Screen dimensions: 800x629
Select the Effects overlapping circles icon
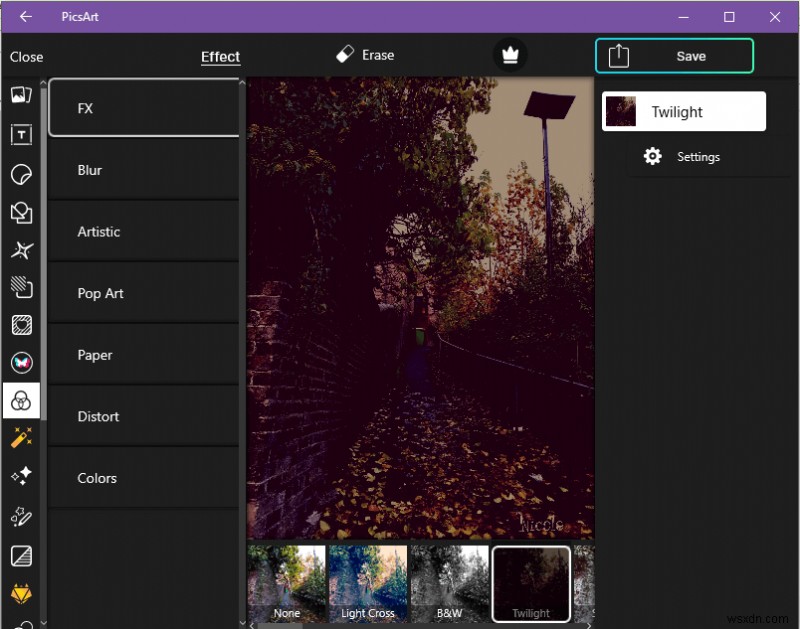tap(21, 400)
